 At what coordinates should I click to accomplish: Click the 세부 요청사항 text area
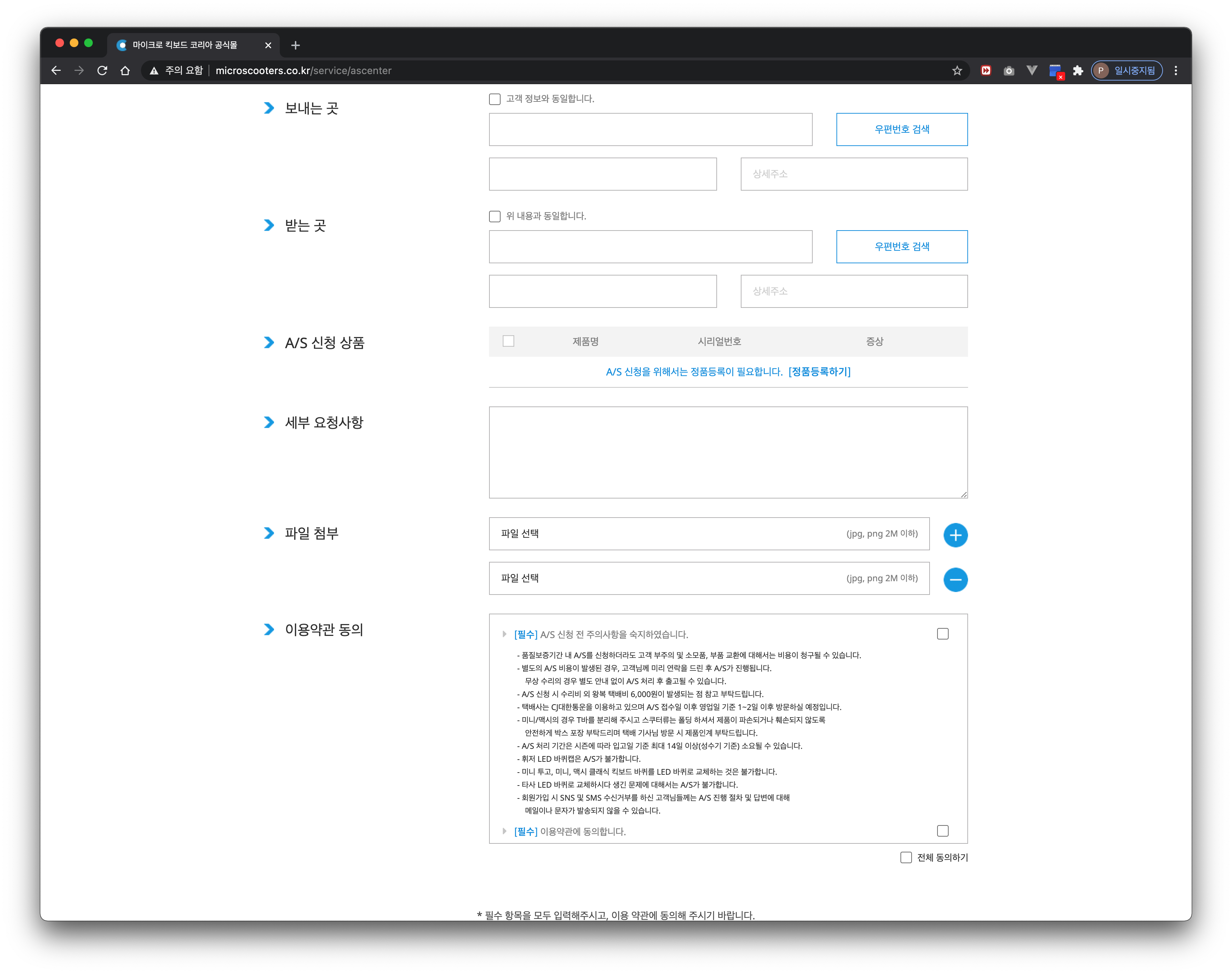pyautogui.click(x=727, y=452)
